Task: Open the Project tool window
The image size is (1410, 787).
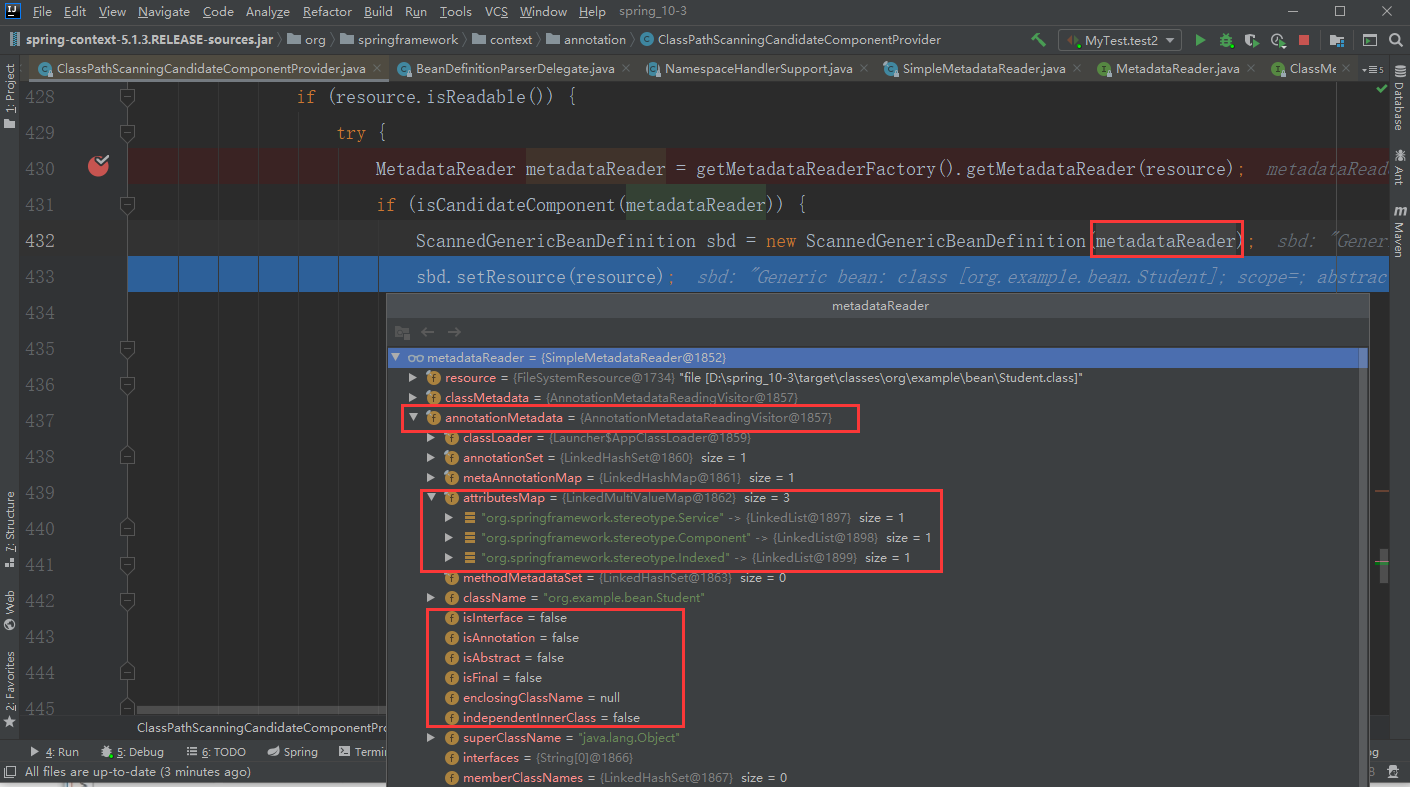Action: 10,97
